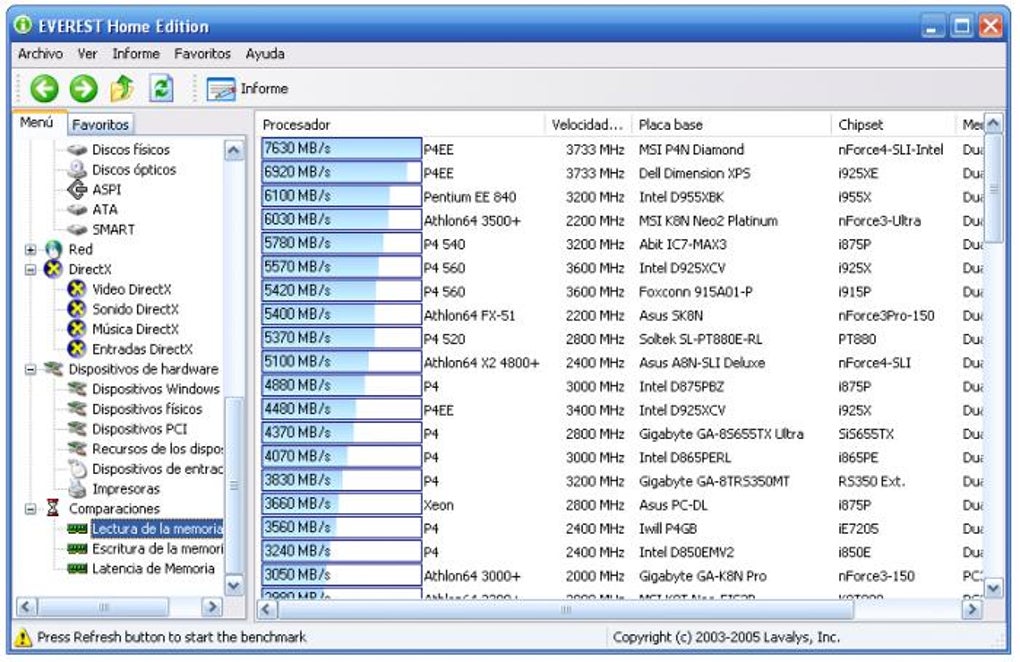Collapse the Comparaciones tree node

point(30,509)
